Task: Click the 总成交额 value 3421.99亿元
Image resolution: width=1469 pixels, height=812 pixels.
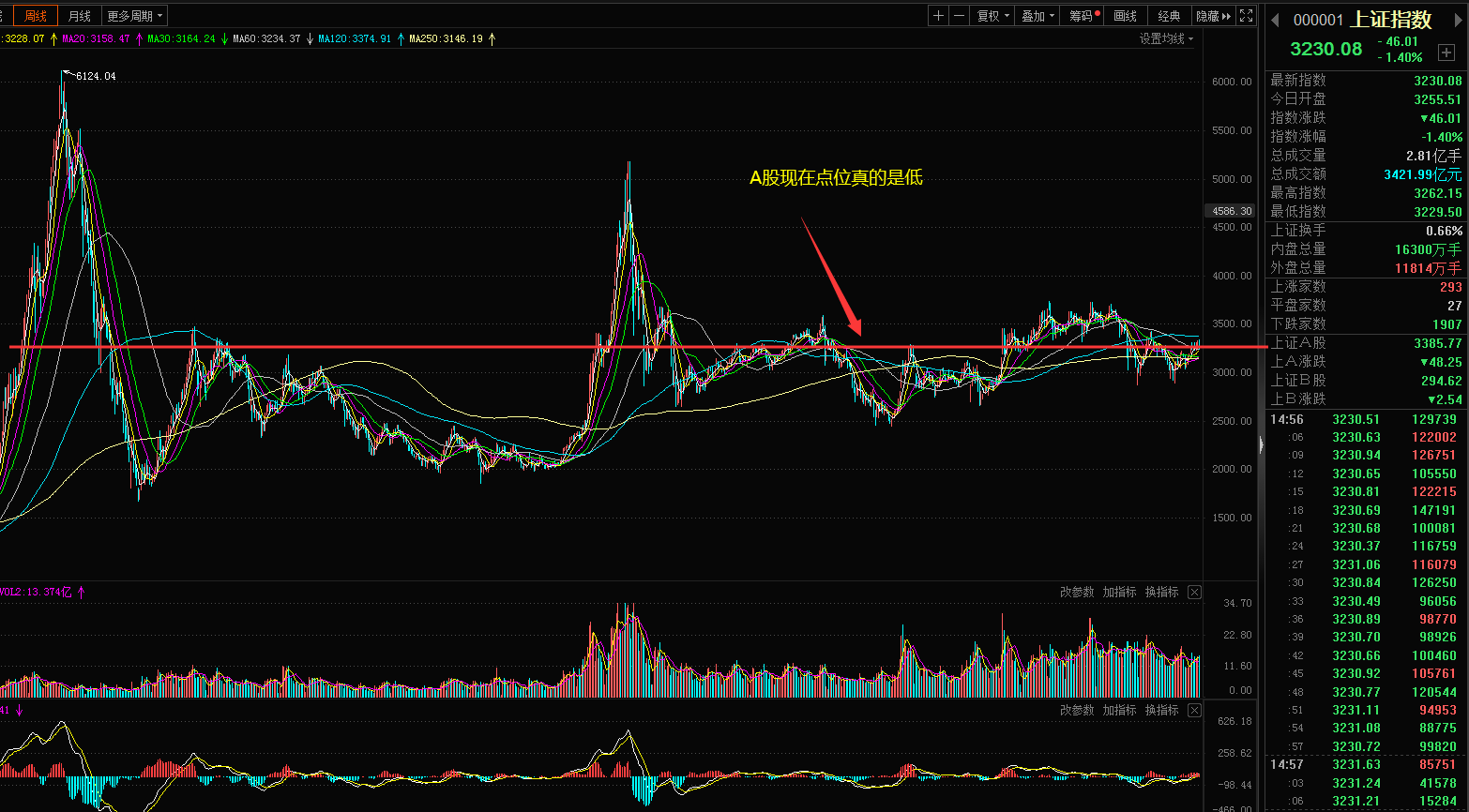Action: (x=1423, y=174)
